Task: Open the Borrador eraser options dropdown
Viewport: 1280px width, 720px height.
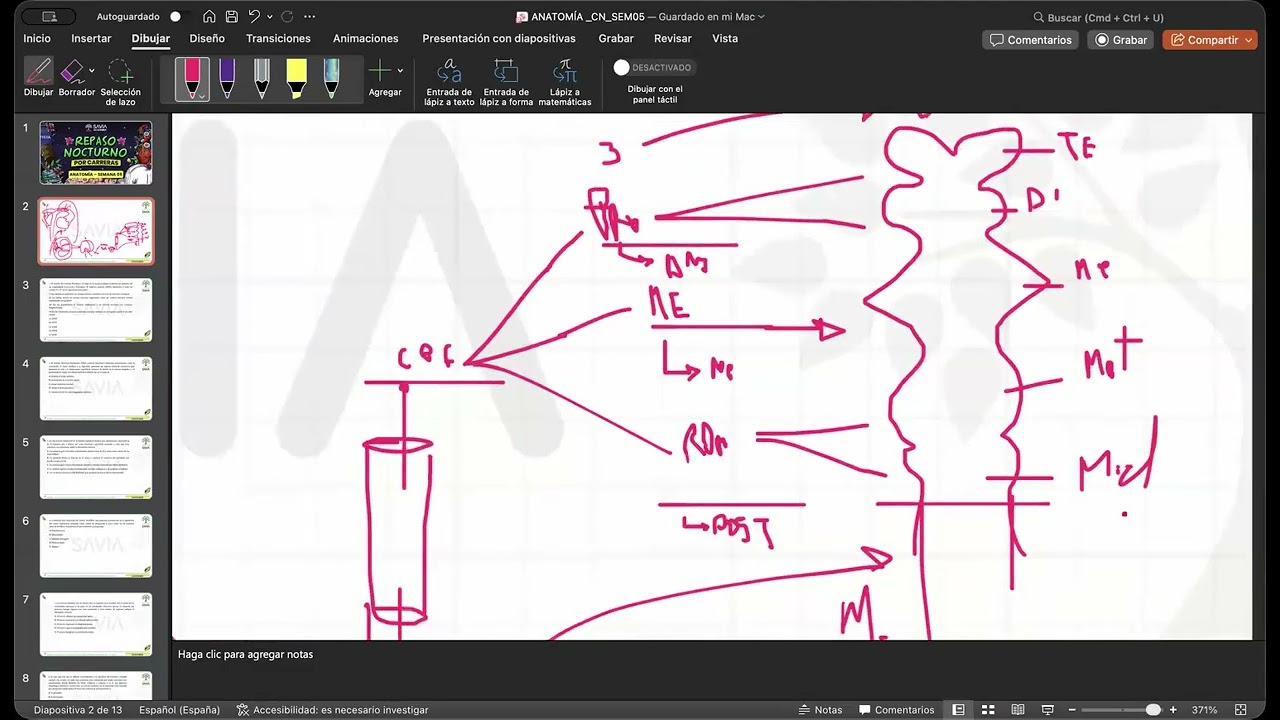Action: (x=92, y=70)
